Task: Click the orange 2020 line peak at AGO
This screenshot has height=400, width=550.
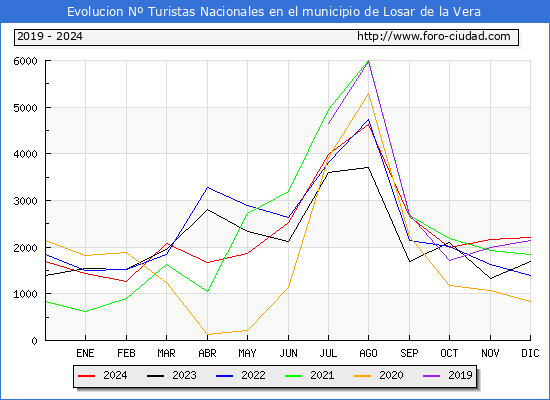Action: (x=368, y=93)
